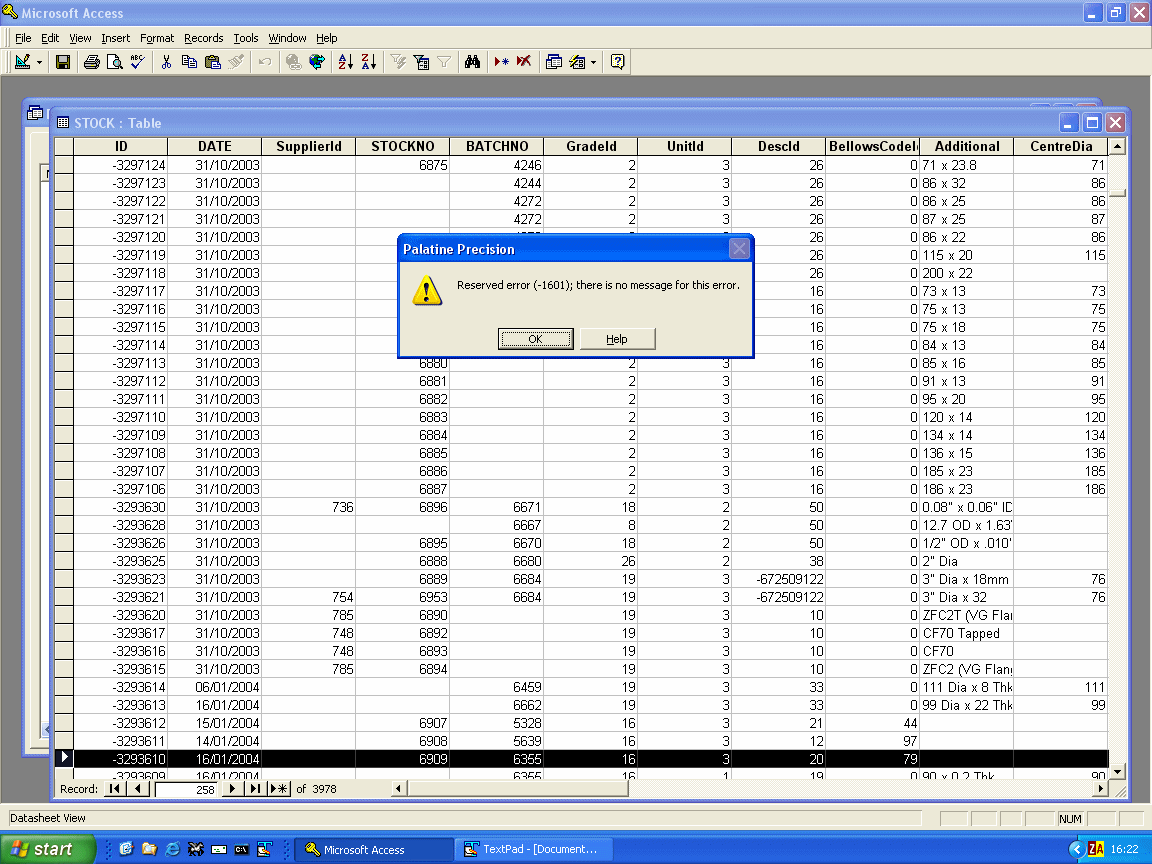Click the Undo toolbar icon
1152x864 pixels.
pyautogui.click(x=264, y=62)
